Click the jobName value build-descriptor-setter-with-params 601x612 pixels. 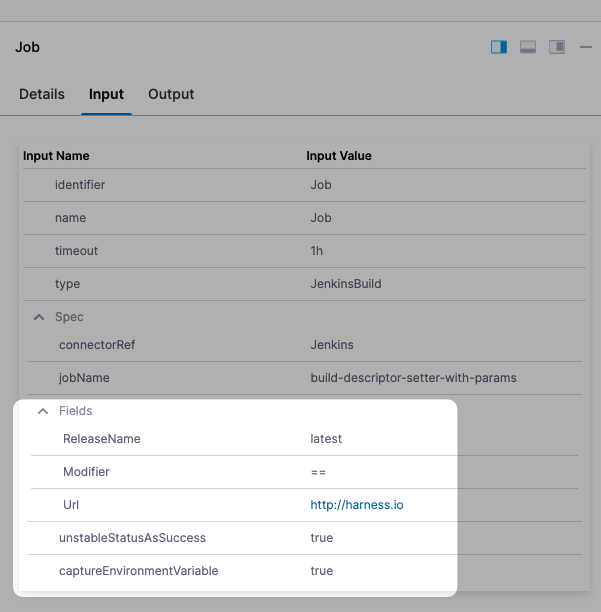pyautogui.click(x=413, y=378)
